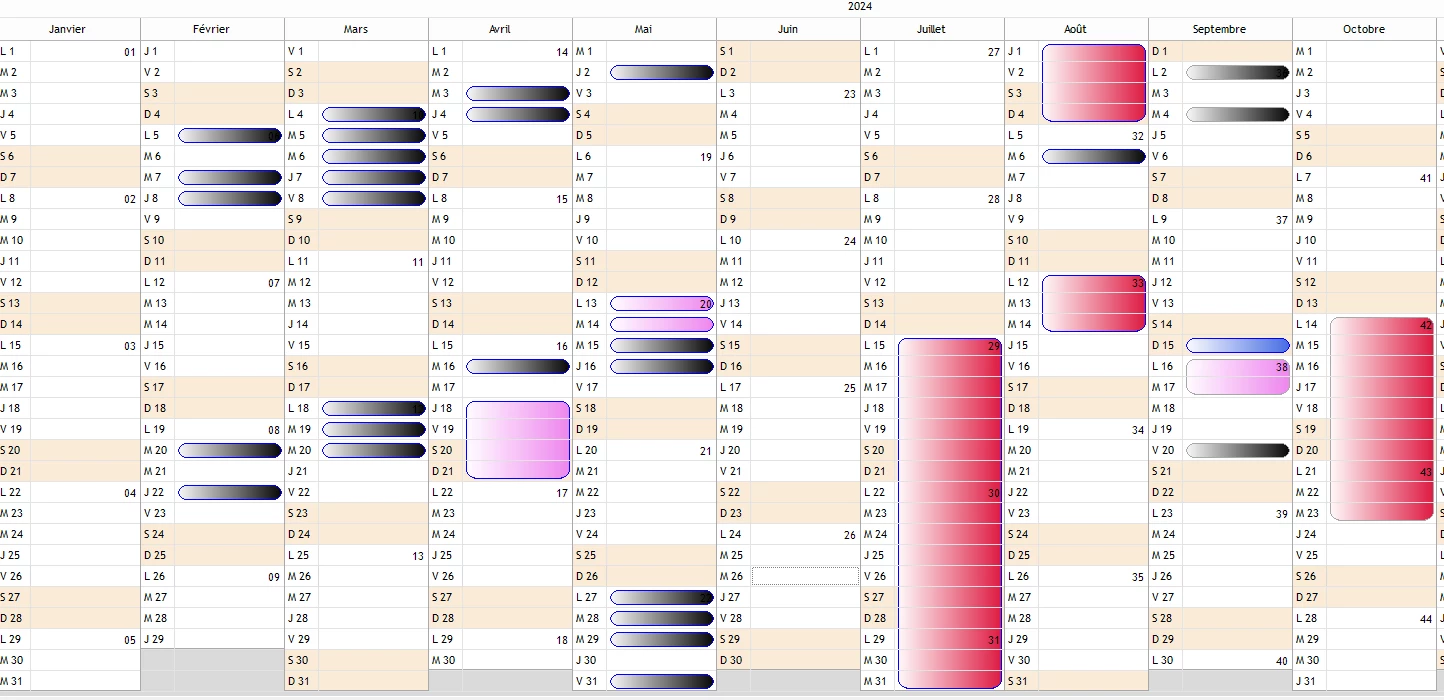Viewport: 1444px width, 700px height.
Task: Open the gray event on Février J 8
Action: pyautogui.click(x=230, y=198)
